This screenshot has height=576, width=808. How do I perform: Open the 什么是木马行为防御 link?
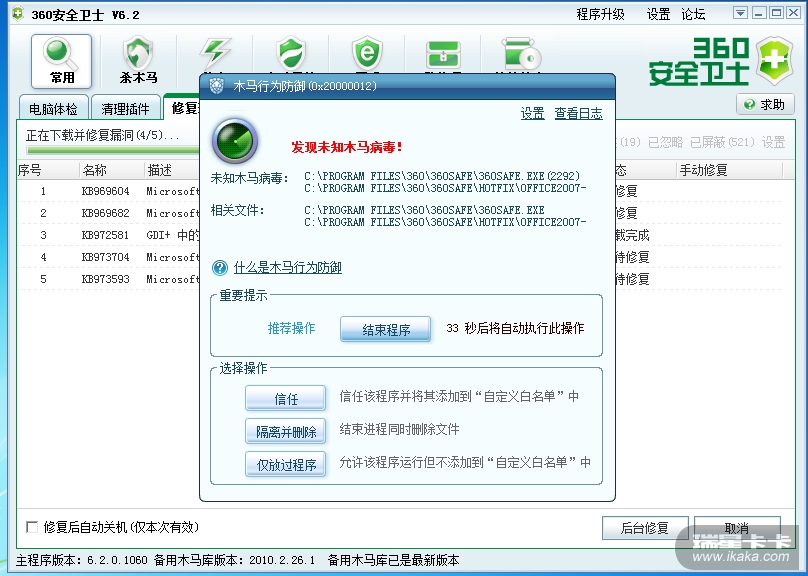click(288, 267)
